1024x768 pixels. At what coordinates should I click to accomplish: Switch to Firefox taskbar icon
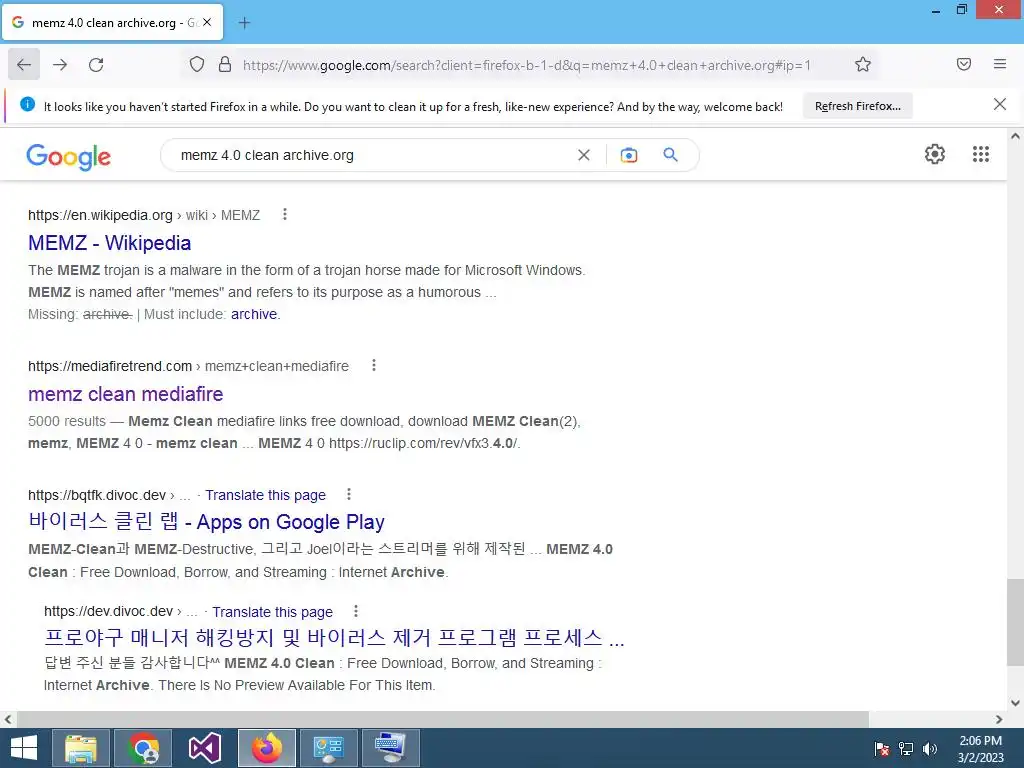267,748
